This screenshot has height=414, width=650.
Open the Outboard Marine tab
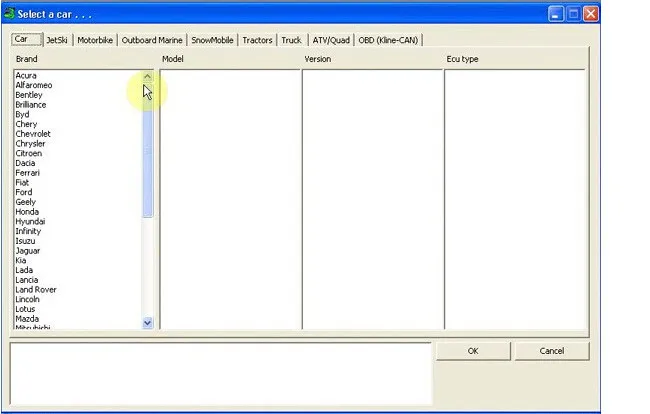click(152, 40)
